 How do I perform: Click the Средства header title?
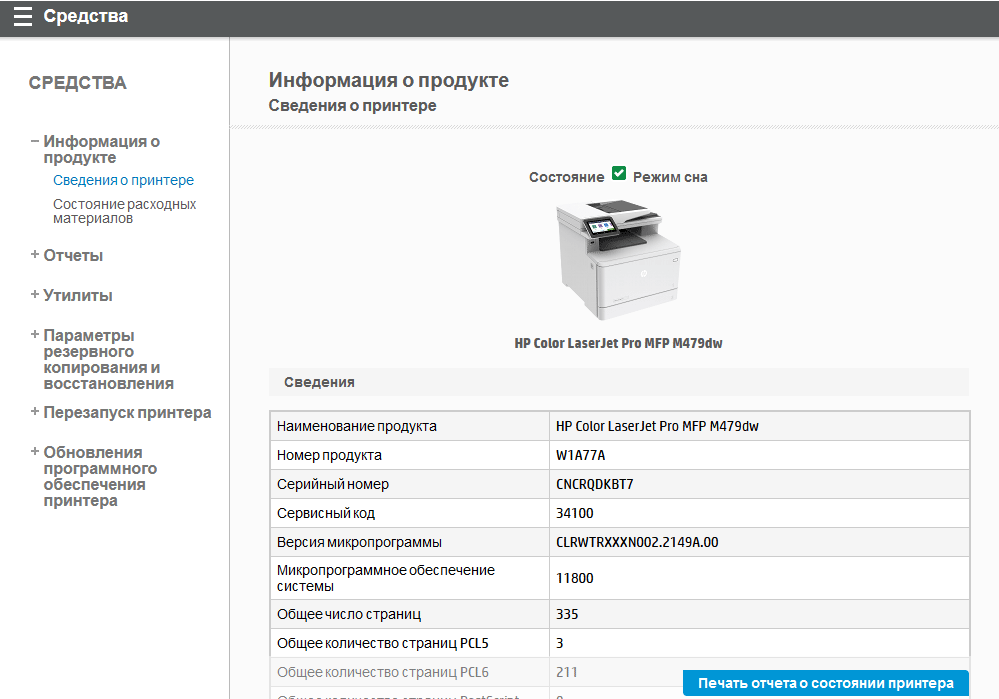click(85, 16)
